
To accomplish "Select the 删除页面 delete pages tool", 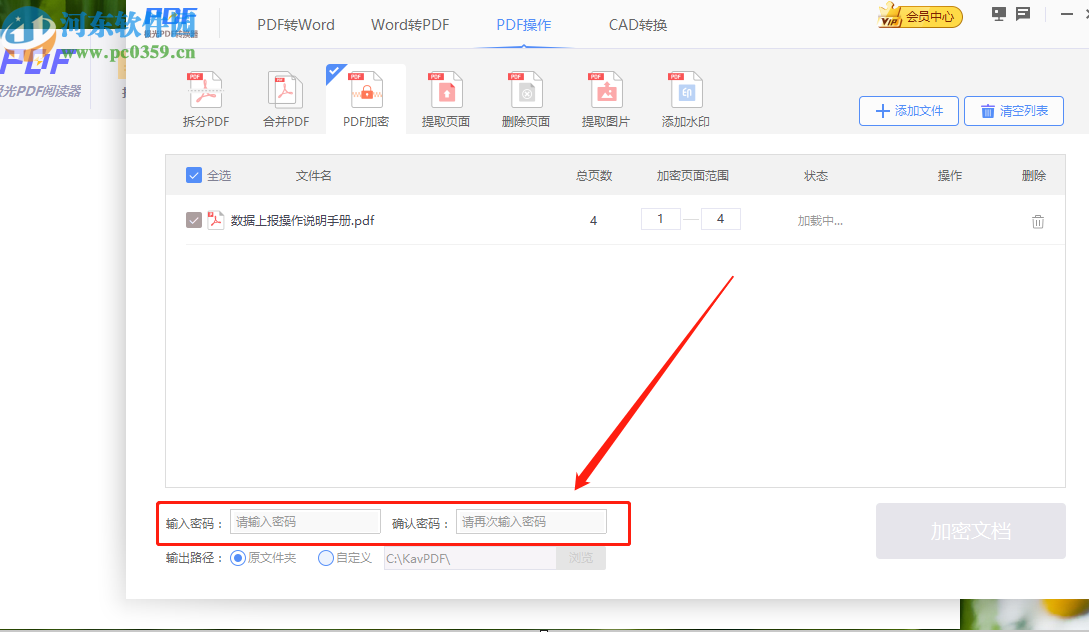I will pyautogui.click(x=525, y=97).
